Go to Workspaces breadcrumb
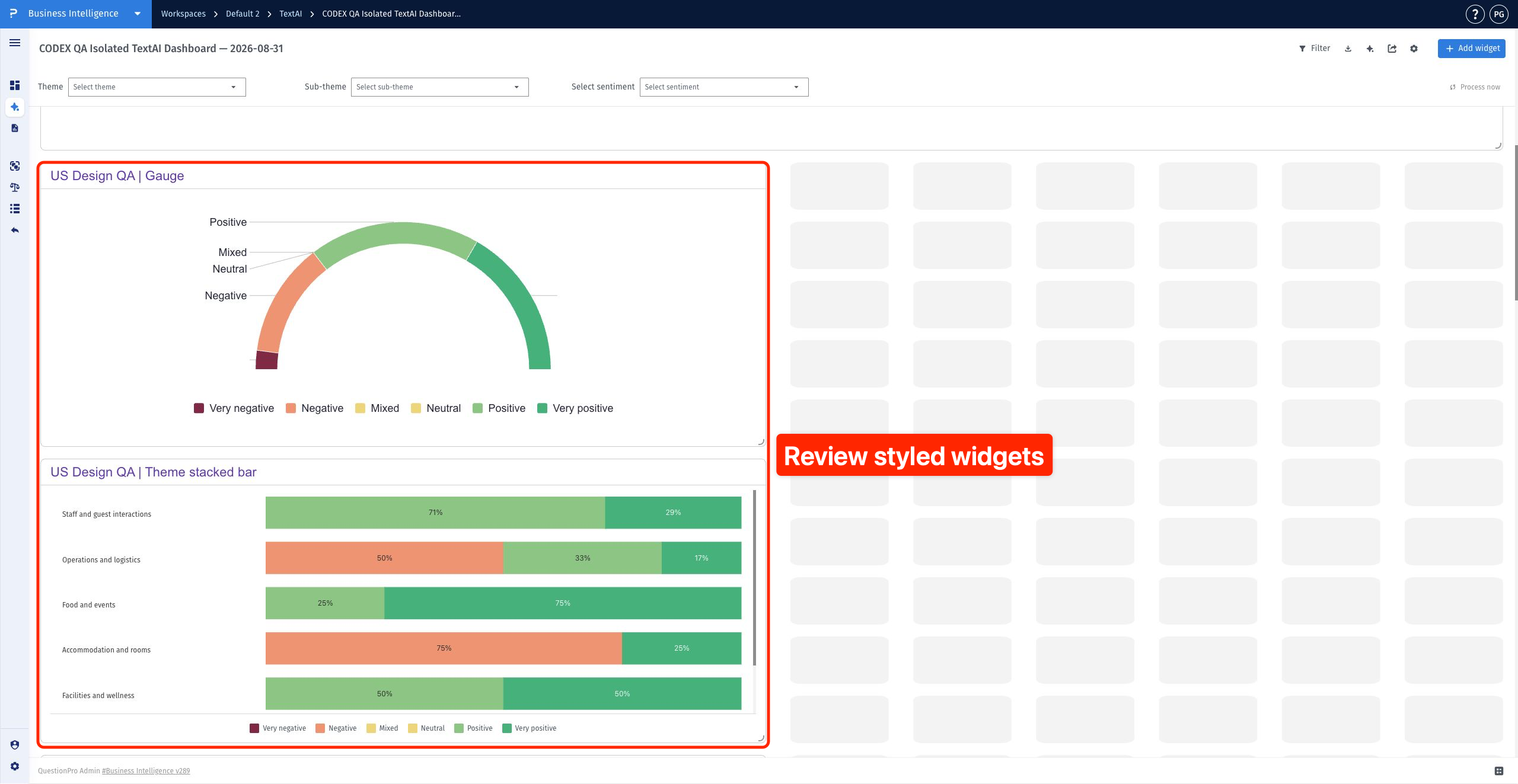Screen dimensions: 1518x784 (183, 14)
